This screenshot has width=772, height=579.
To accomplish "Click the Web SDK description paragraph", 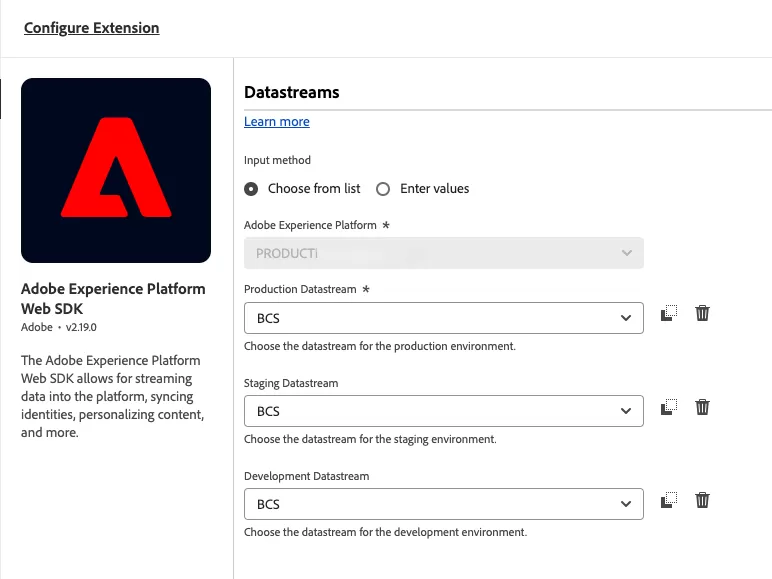I will click(112, 396).
